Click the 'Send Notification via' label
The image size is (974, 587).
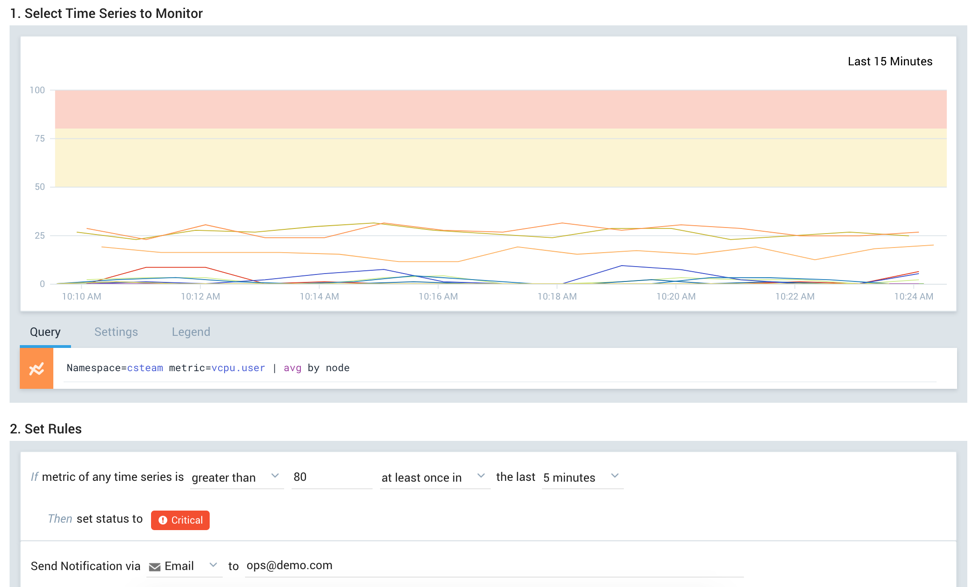86,566
